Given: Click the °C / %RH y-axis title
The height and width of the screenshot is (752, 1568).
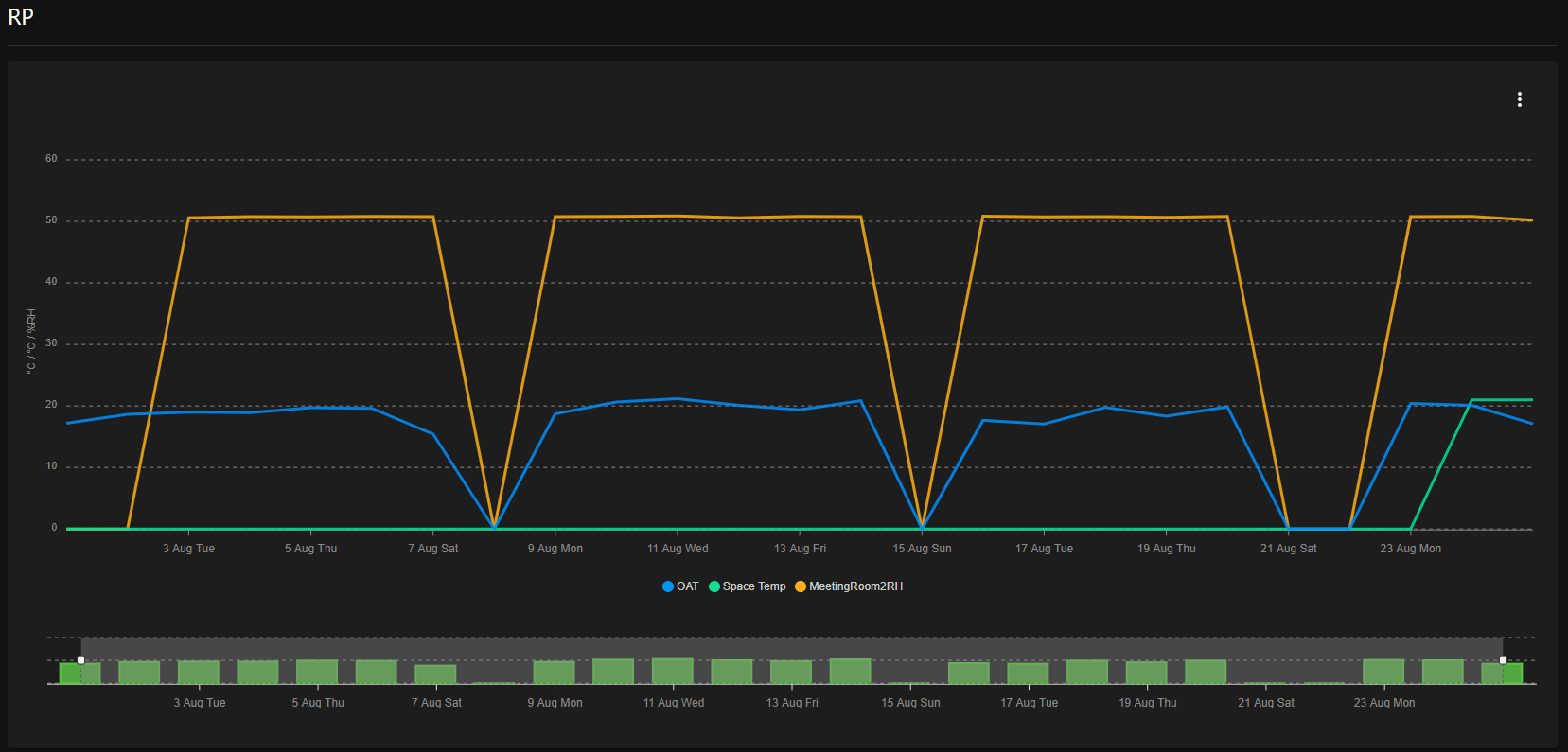Looking at the screenshot, I should [x=31, y=341].
